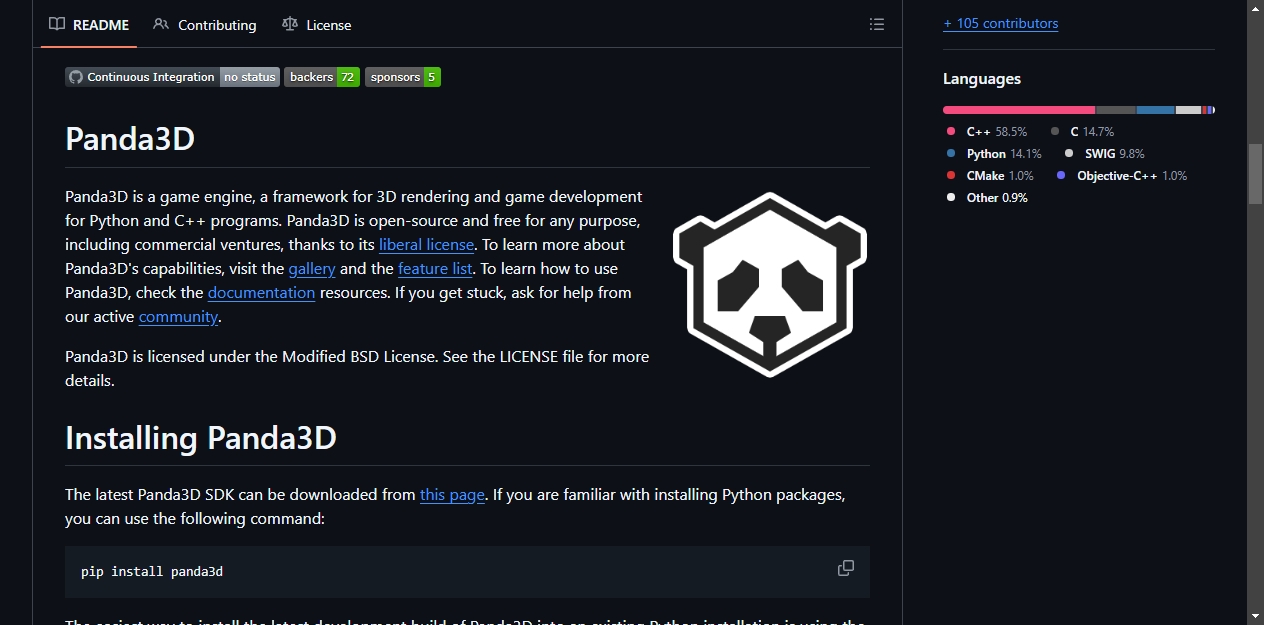Click the Installing Panda3D heading
This screenshot has width=1264, height=625.
click(x=201, y=437)
